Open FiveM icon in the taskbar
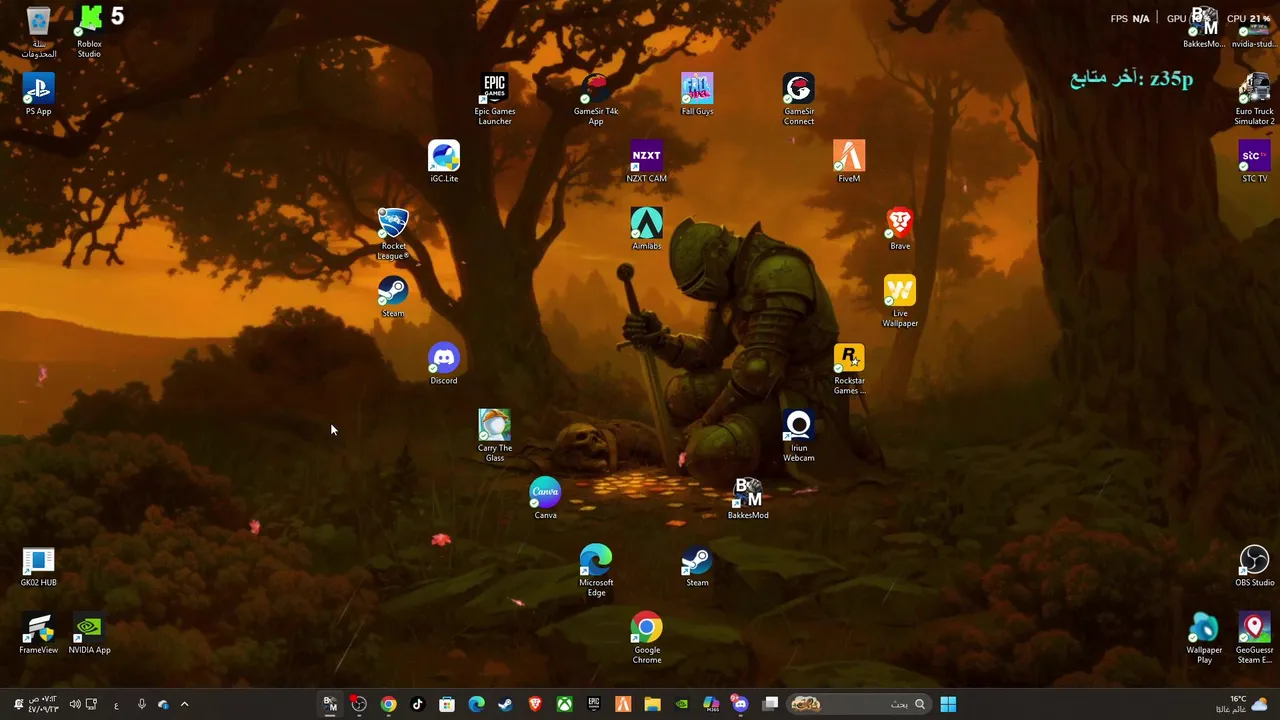1280x720 pixels. [x=623, y=704]
